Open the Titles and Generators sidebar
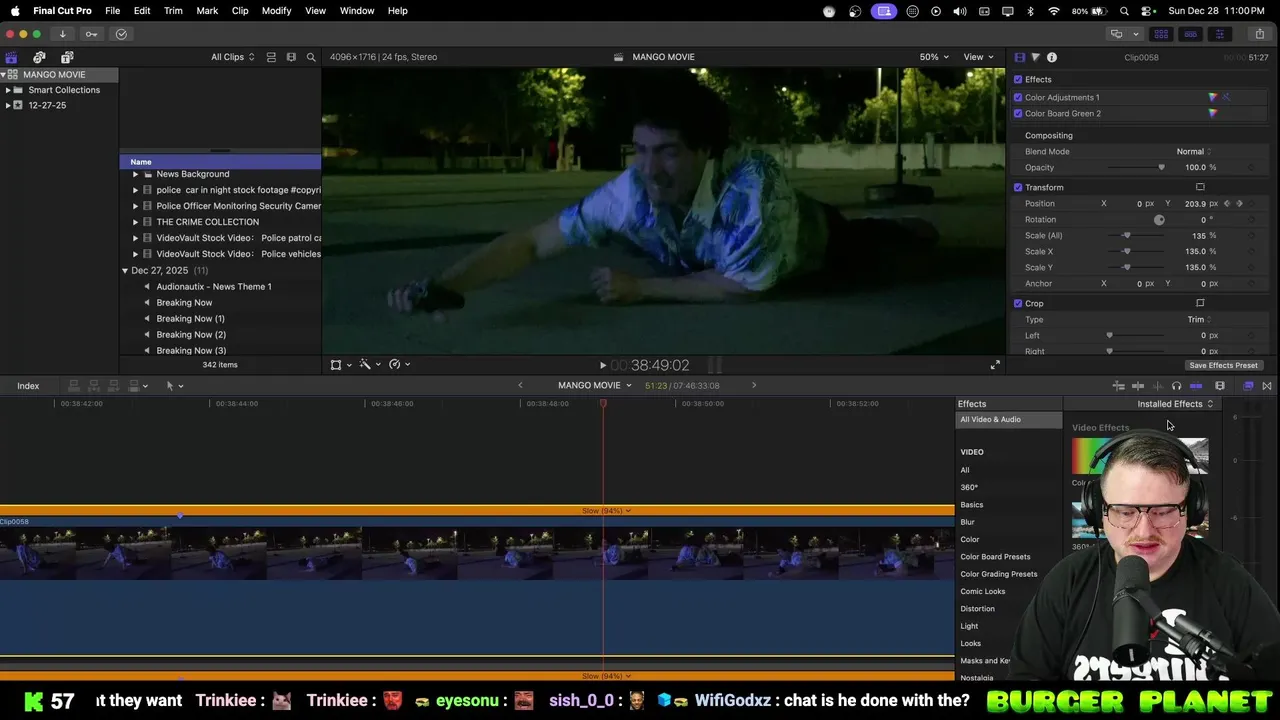This screenshot has width=1280, height=720. [67, 57]
